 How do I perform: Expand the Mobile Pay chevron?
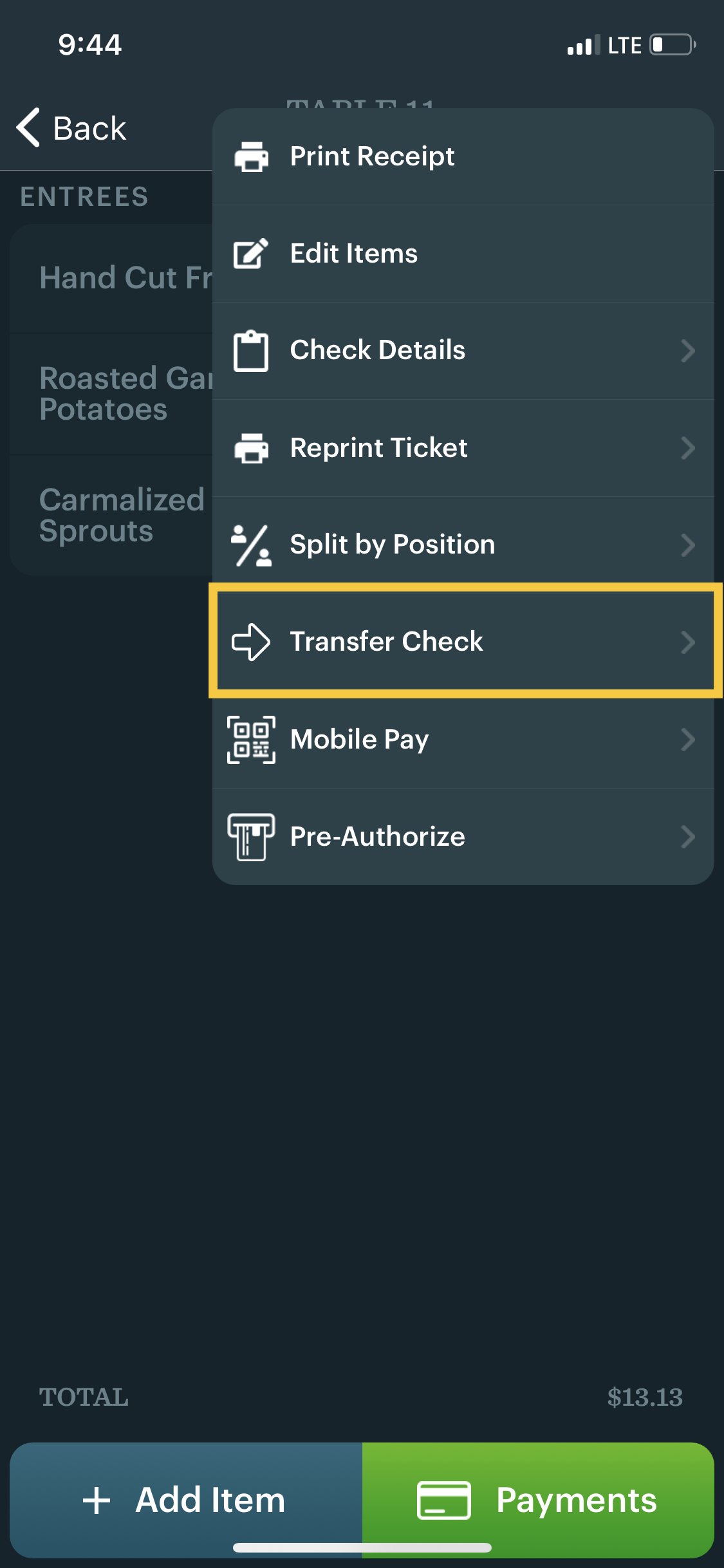point(689,739)
